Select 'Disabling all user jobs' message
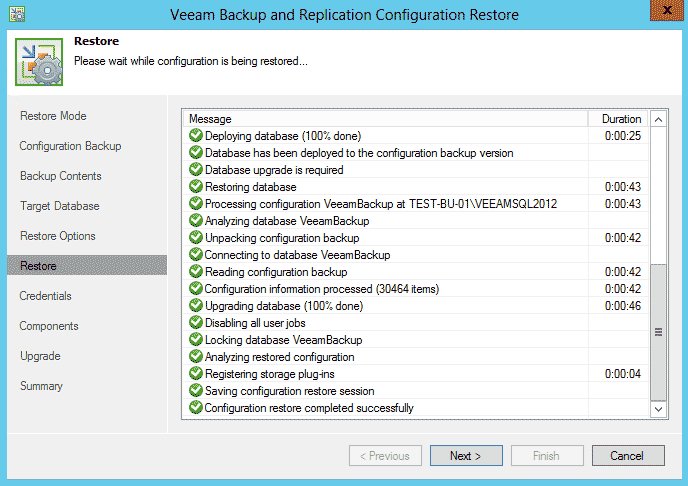Viewport: 688px width, 486px height. pyautogui.click(x=255, y=323)
